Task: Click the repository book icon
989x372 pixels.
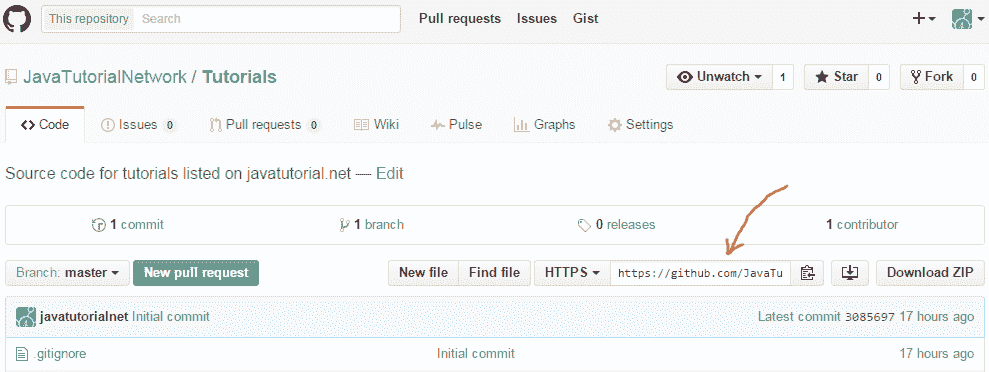Action: pos(11,77)
